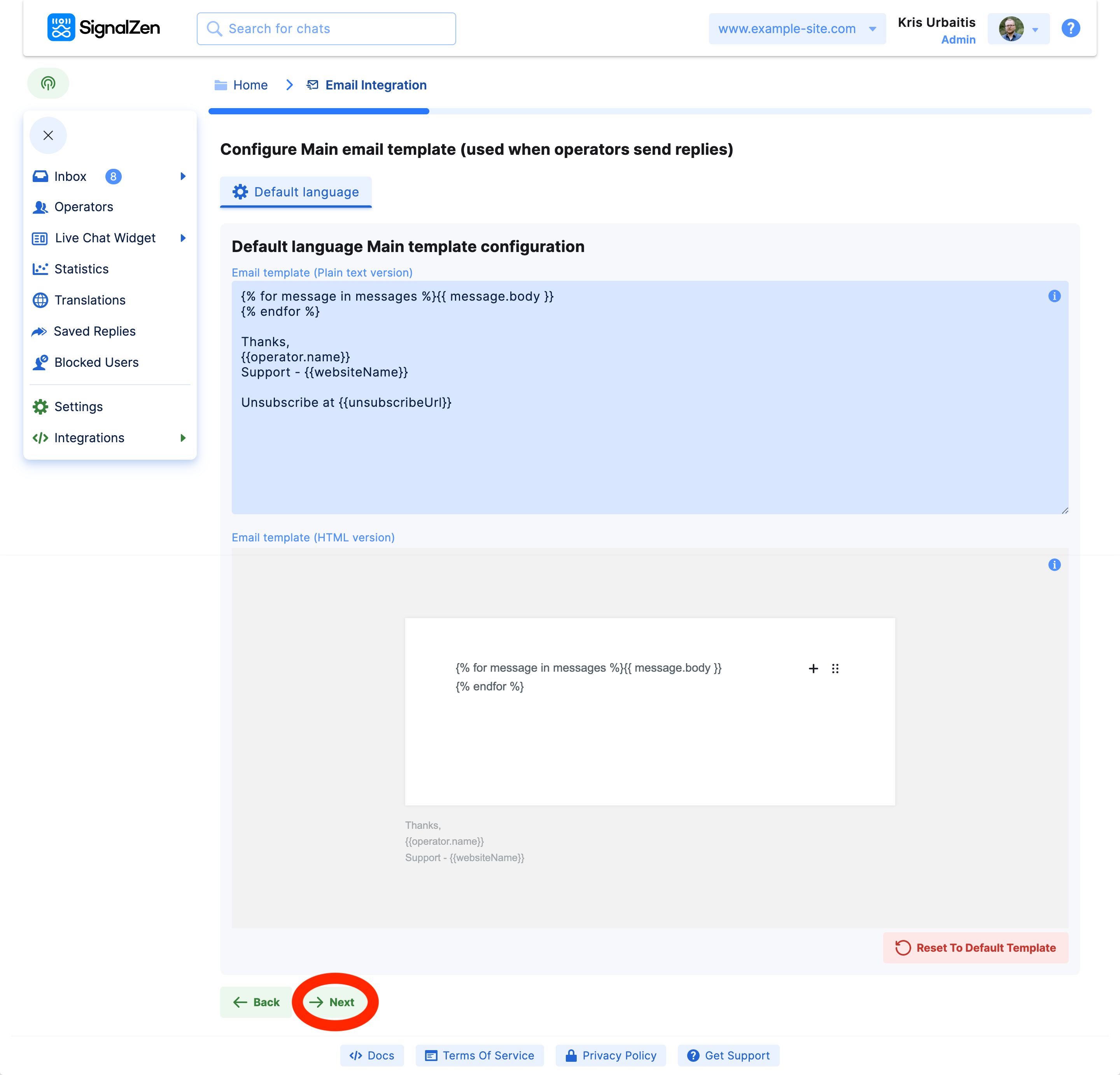Click Reset To Default Template button
Image resolution: width=1120 pixels, height=1075 pixels.
click(975, 947)
